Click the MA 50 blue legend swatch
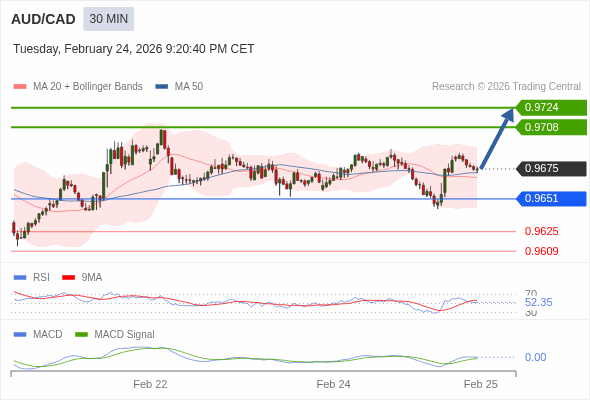Screen dimensions: 590x400 (x=161, y=87)
